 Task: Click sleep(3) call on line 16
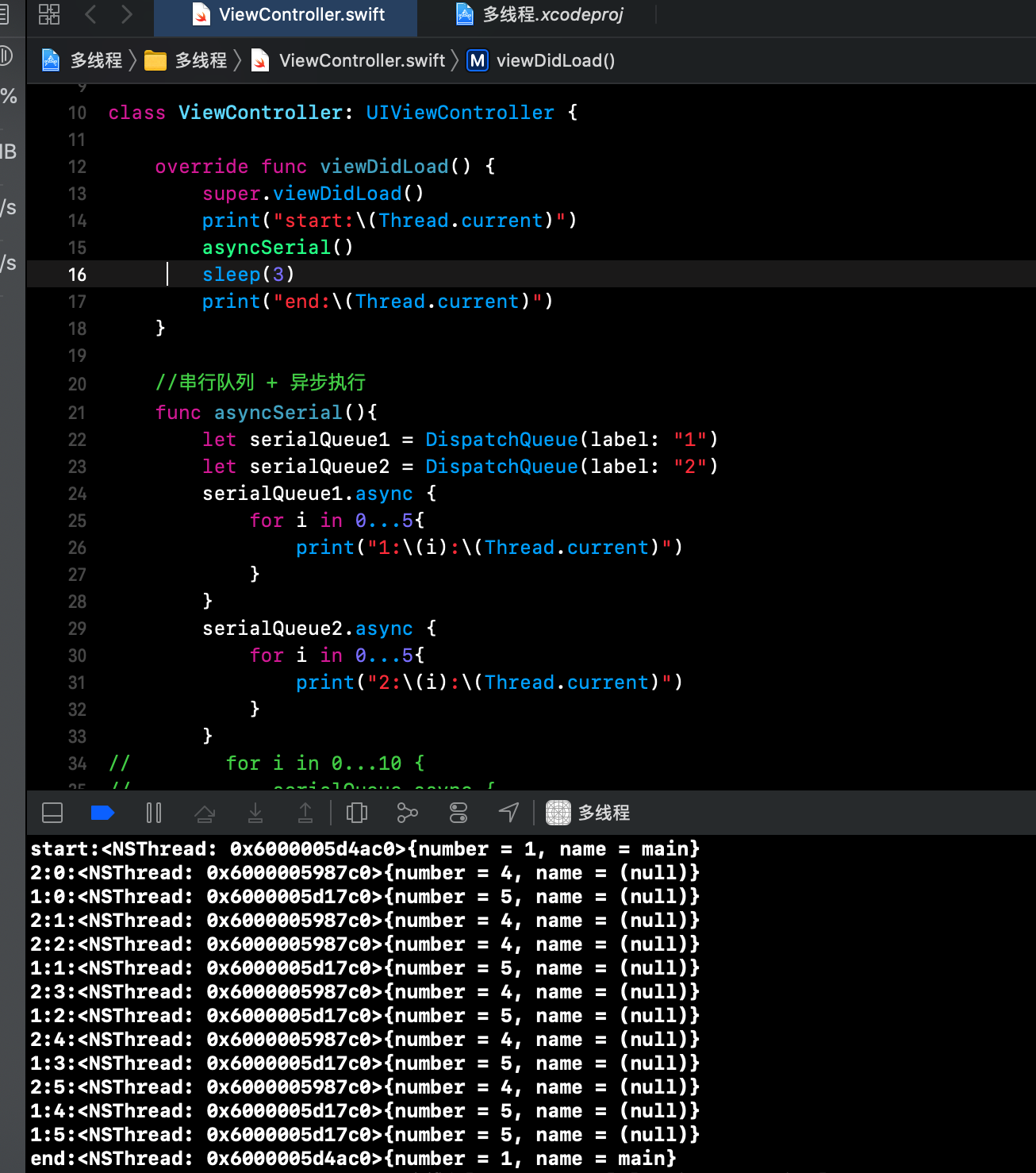tap(248, 275)
